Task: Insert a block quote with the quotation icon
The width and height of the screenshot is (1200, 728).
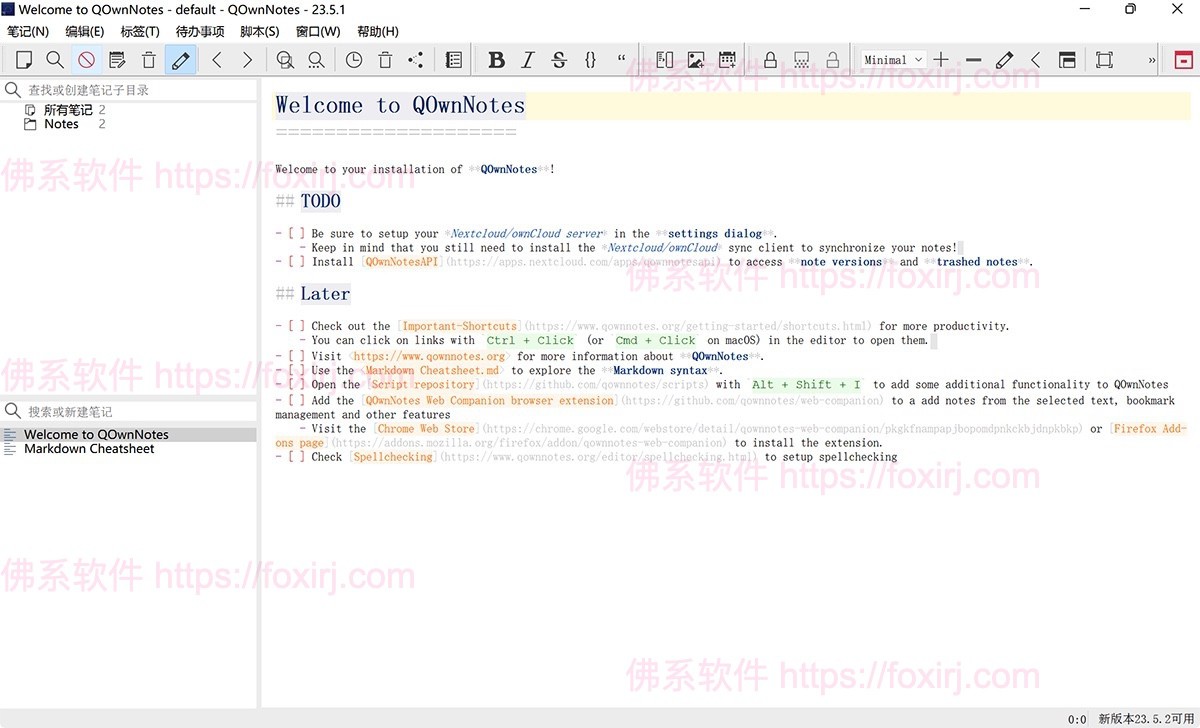Action: click(621, 59)
